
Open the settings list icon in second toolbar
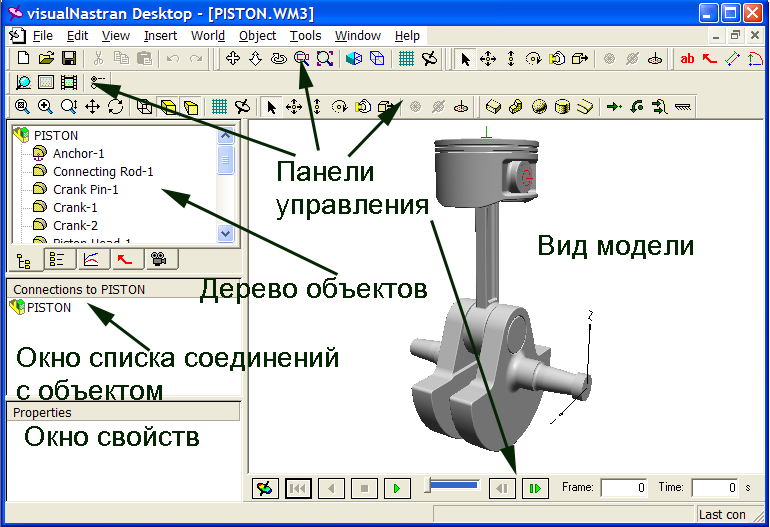point(98,82)
